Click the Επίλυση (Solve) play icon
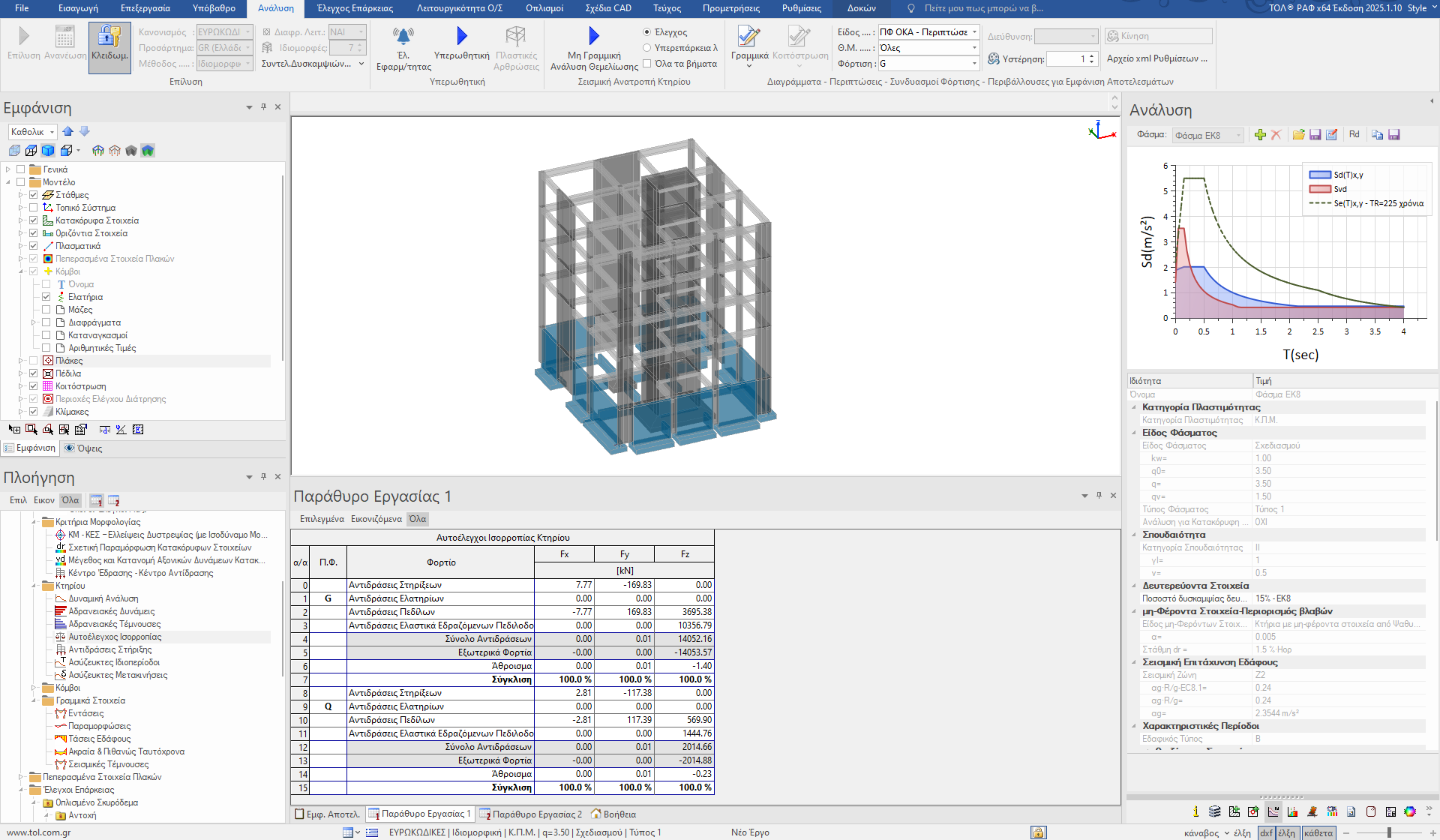The width and height of the screenshot is (1440, 840). tap(23, 36)
